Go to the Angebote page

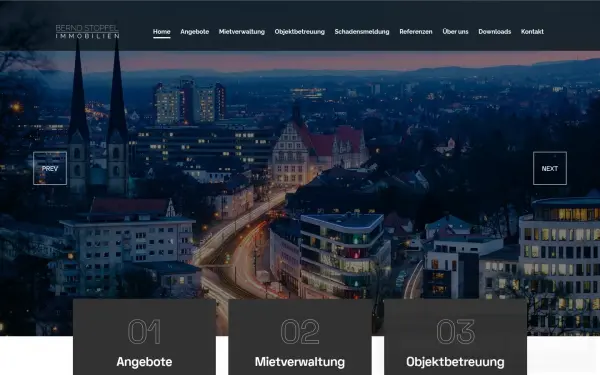click(194, 32)
